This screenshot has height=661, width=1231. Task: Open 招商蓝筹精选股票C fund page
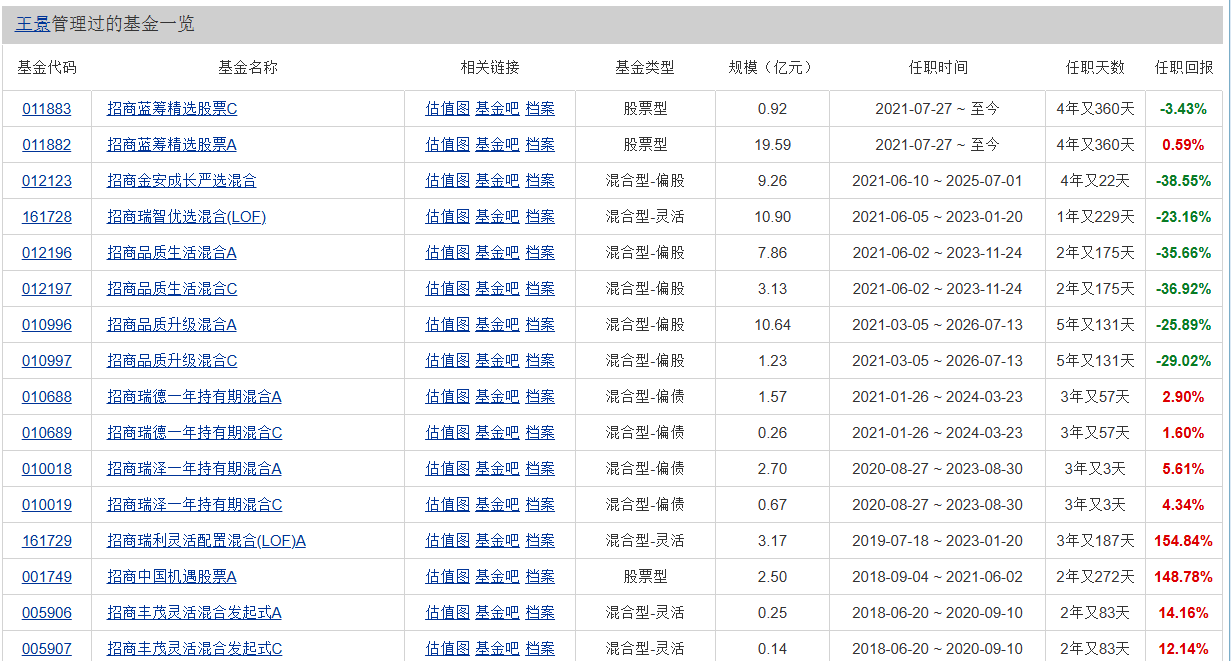coord(172,109)
